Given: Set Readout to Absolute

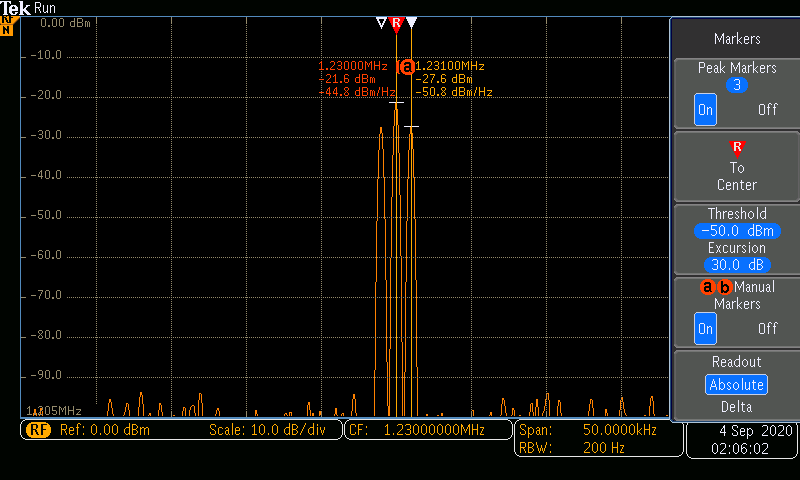Looking at the screenshot, I should [736, 385].
